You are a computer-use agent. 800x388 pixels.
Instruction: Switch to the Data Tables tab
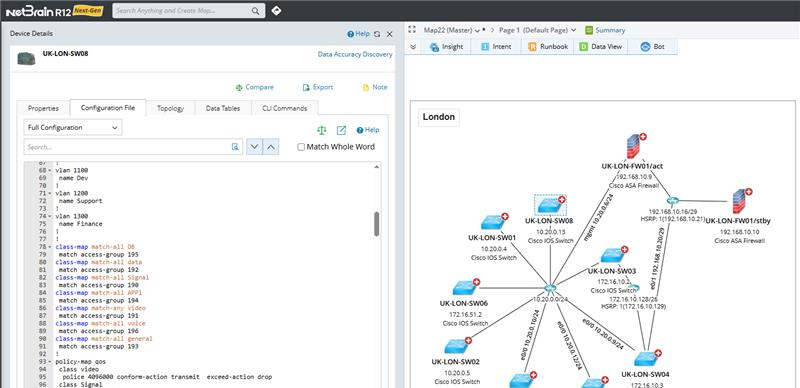[223, 108]
